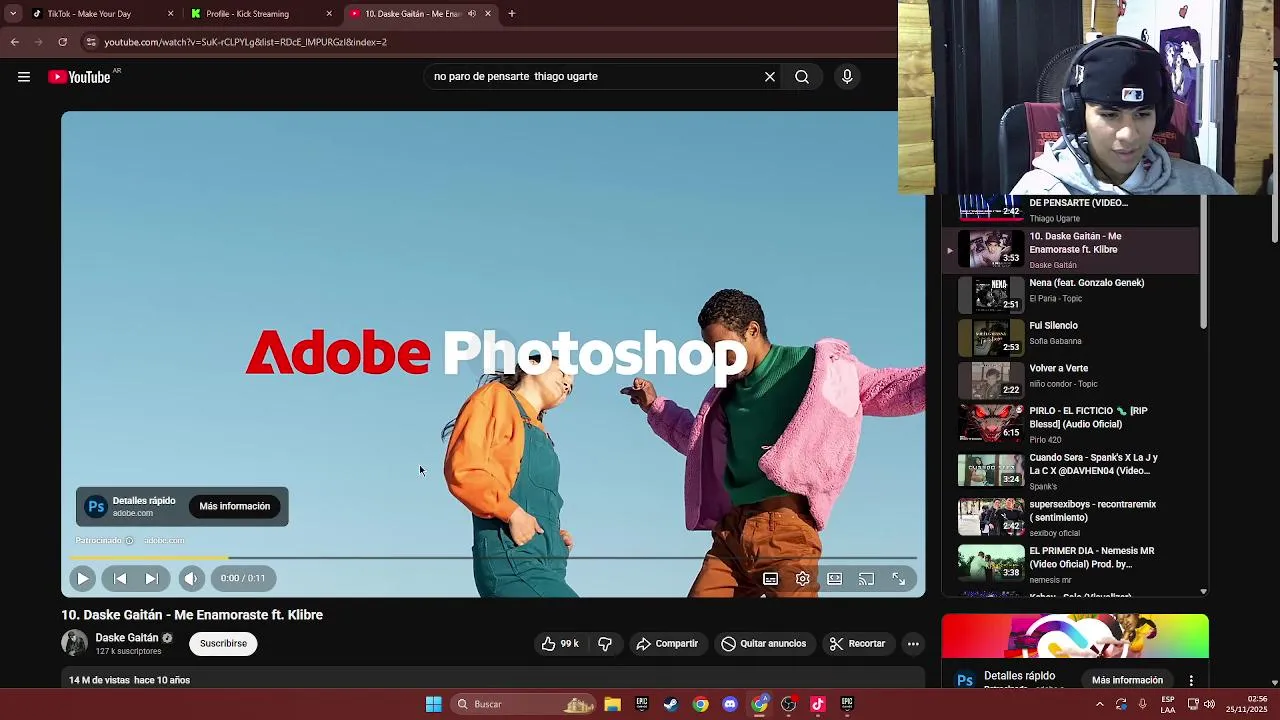Open sidebar ad three-dot options
Screen dimensions: 1280x720
click(x=1191, y=680)
